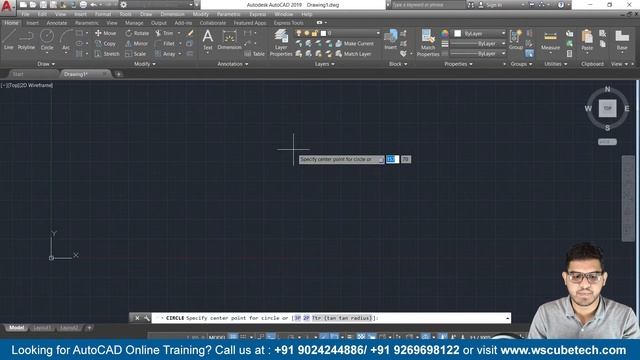The image size is (640, 360).
Task: Select the Dimension tool
Action: point(229,40)
